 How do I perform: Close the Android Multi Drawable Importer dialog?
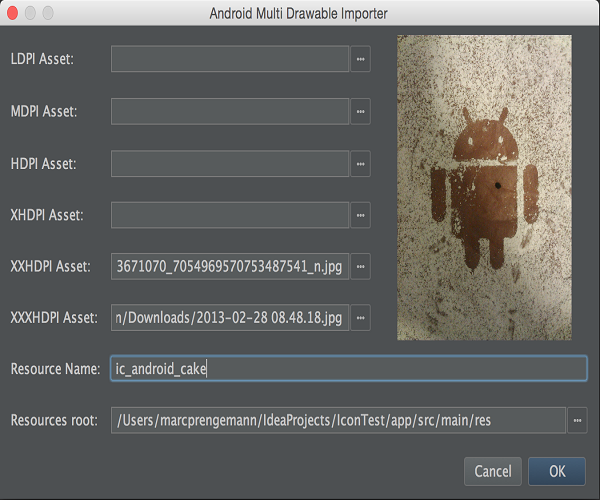[13, 13]
